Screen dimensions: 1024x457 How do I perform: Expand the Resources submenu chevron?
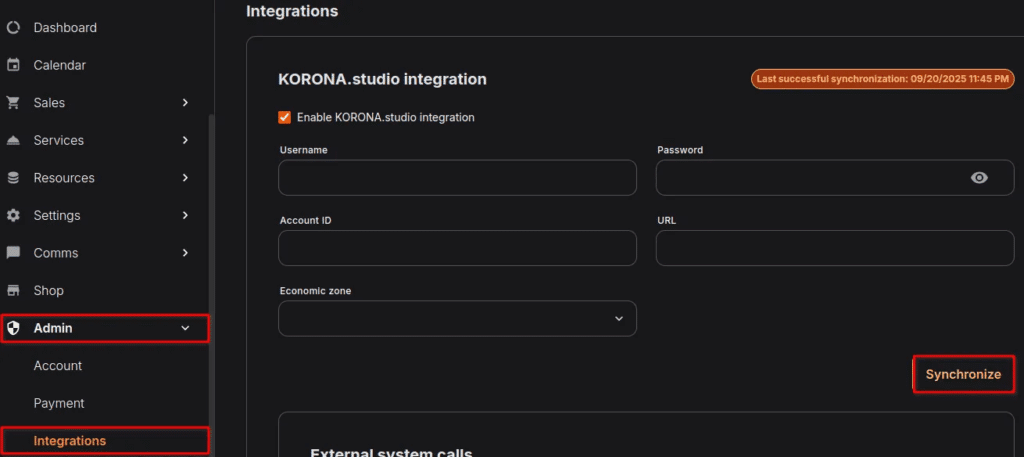pos(185,178)
